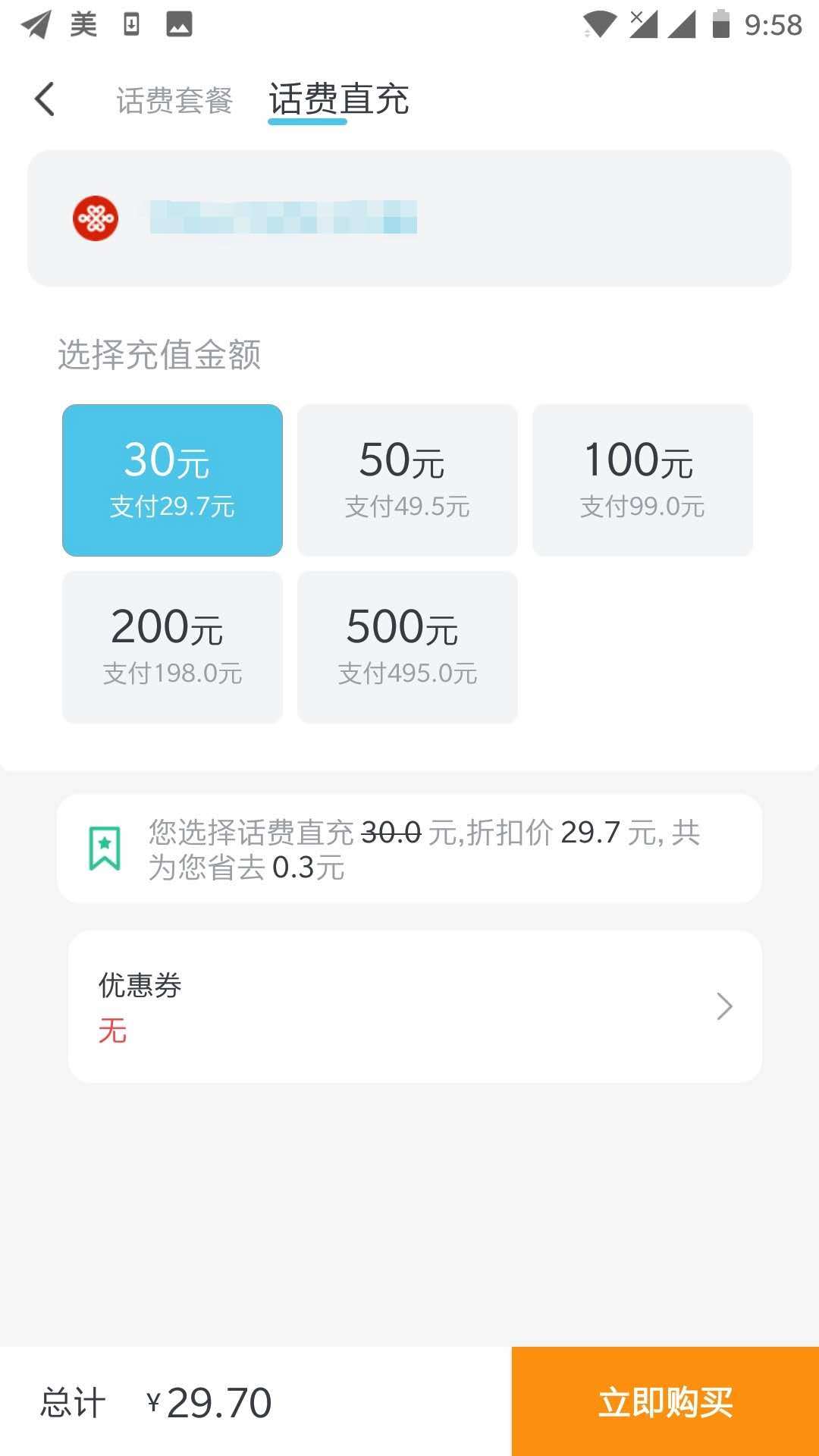Tap the battery status icon

(720, 24)
